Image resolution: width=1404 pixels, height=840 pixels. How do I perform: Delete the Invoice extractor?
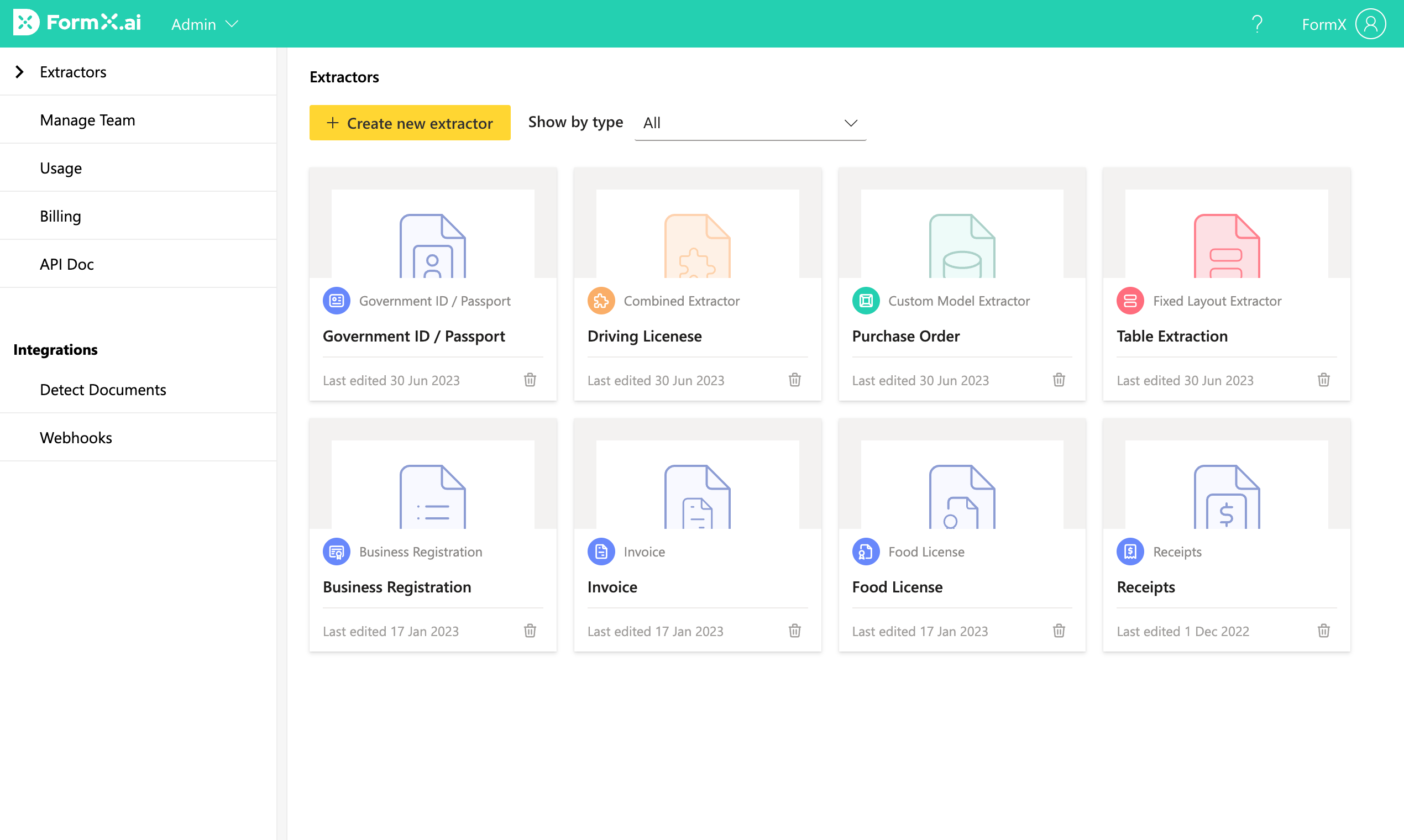[x=794, y=631]
